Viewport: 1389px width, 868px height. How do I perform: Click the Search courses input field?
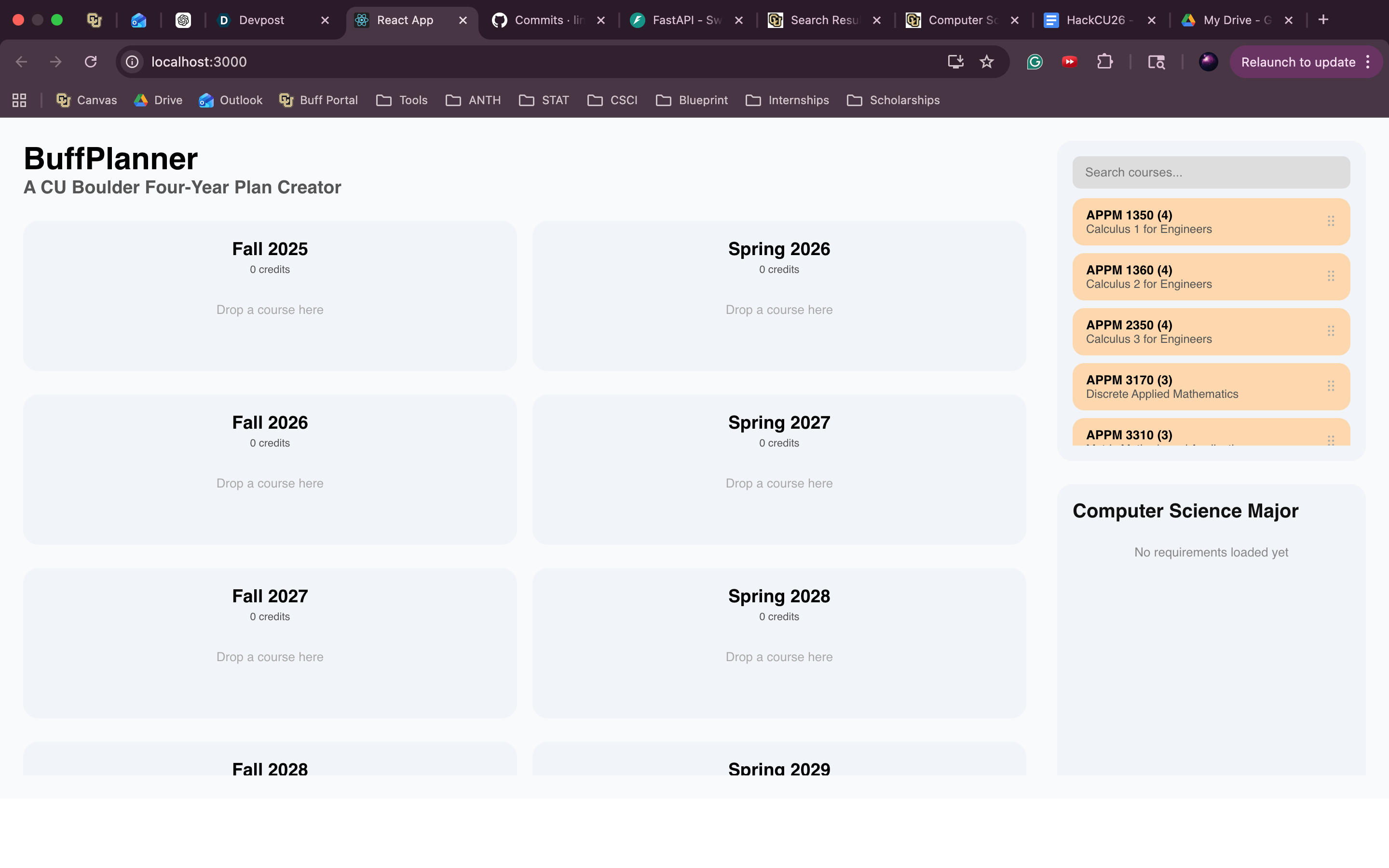(1211, 172)
